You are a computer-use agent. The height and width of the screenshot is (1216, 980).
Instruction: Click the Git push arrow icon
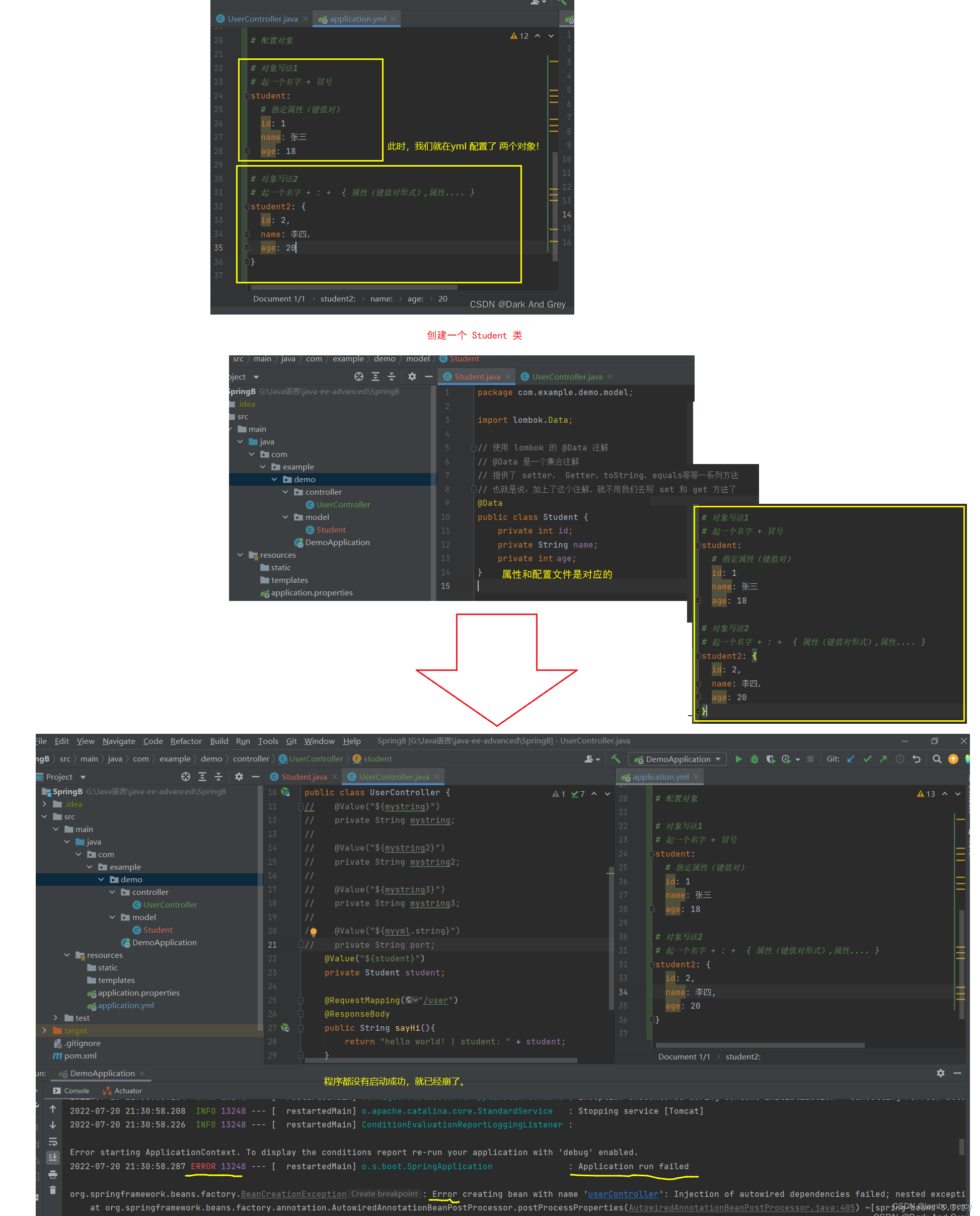pyautogui.click(x=883, y=759)
